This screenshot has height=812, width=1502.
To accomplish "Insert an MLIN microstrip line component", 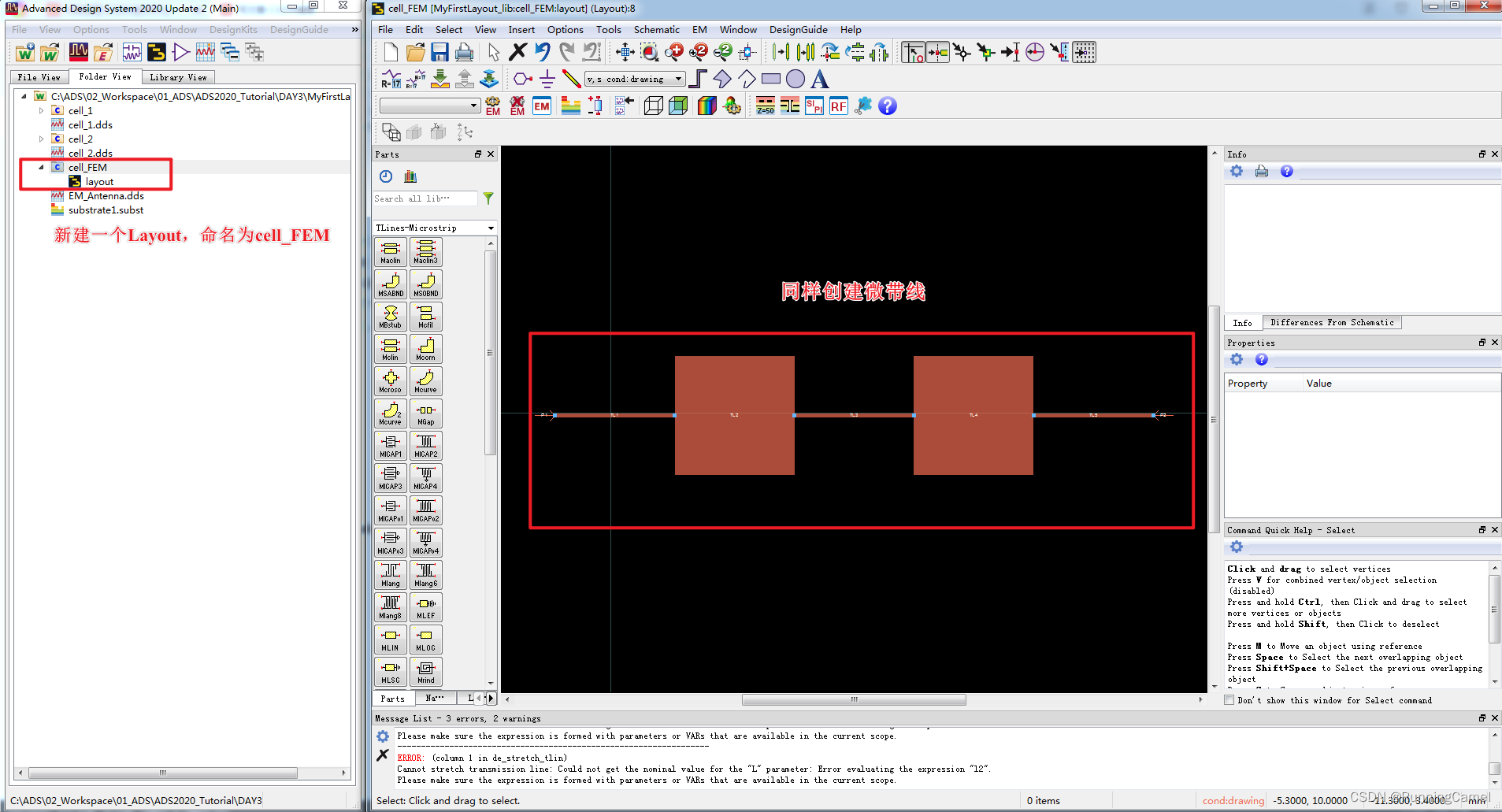I will click(x=391, y=640).
